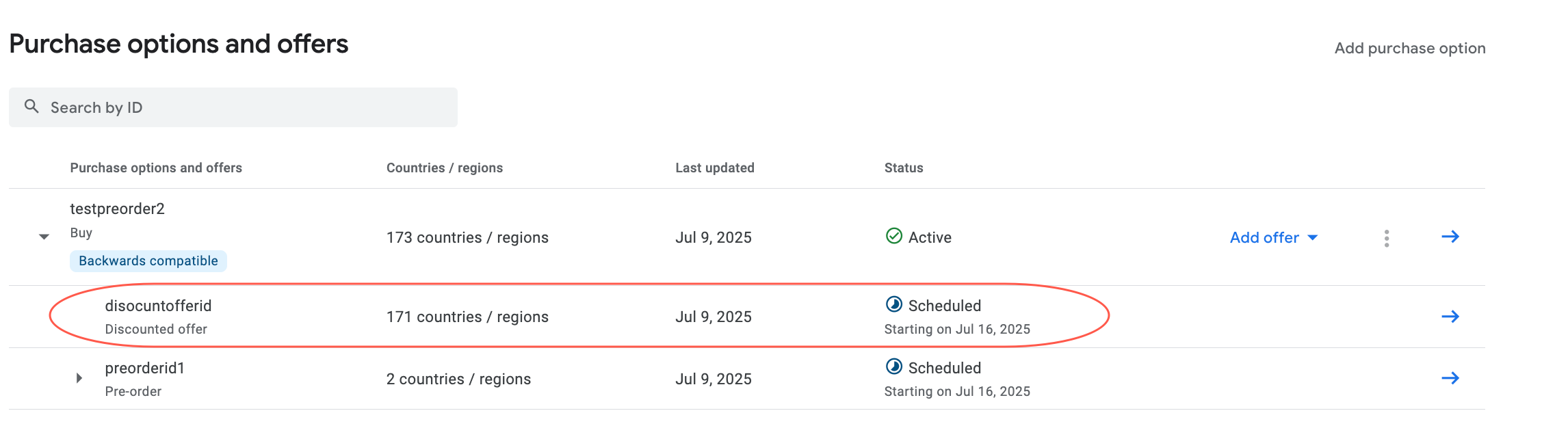
Task: Open three-dot menu for testpreorder2
Action: (x=1386, y=238)
